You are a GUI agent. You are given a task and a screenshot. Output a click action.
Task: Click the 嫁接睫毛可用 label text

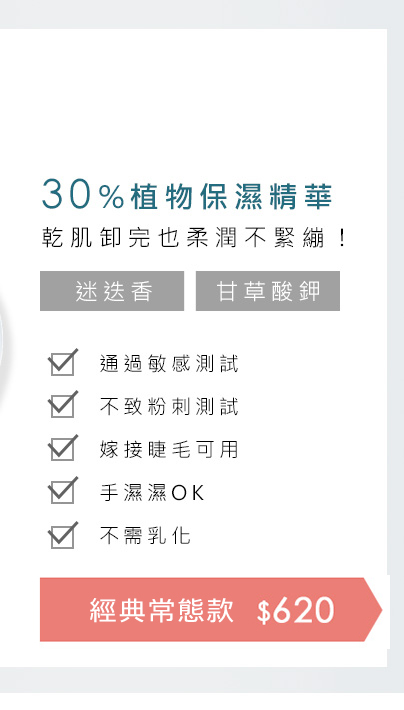(168, 449)
